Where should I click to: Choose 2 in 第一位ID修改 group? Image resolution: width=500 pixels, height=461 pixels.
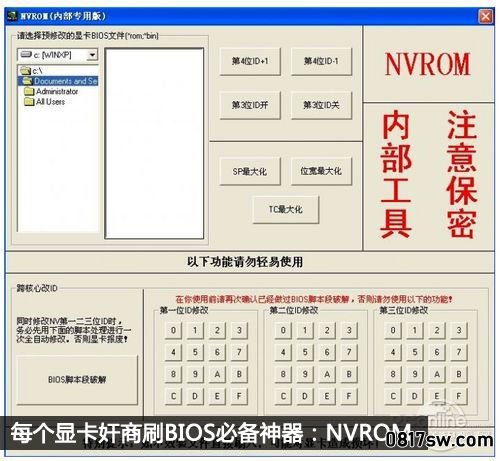(x=217, y=330)
